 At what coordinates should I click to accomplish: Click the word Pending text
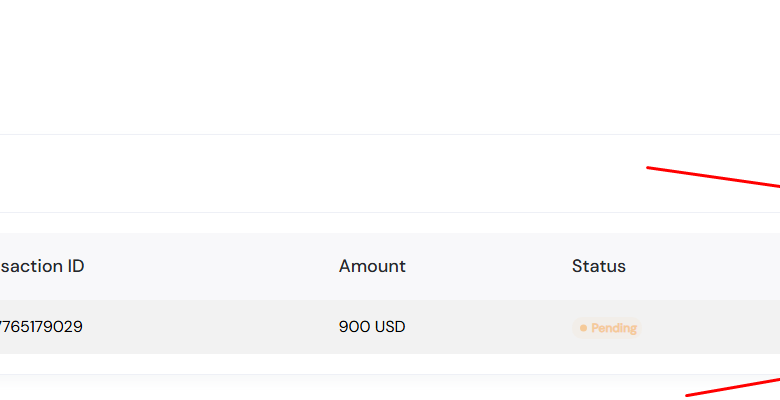click(613, 328)
